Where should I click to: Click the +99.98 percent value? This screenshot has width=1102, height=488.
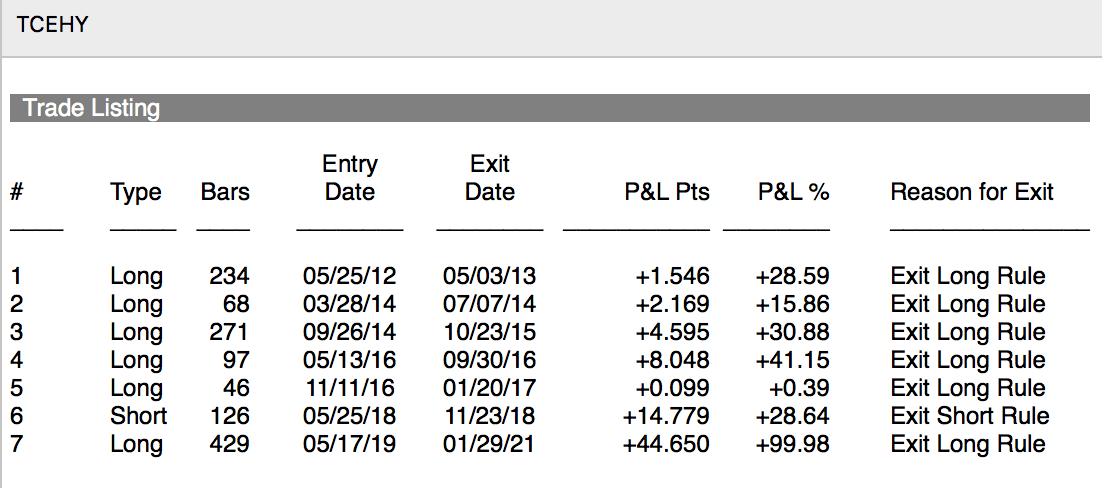(793, 444)
